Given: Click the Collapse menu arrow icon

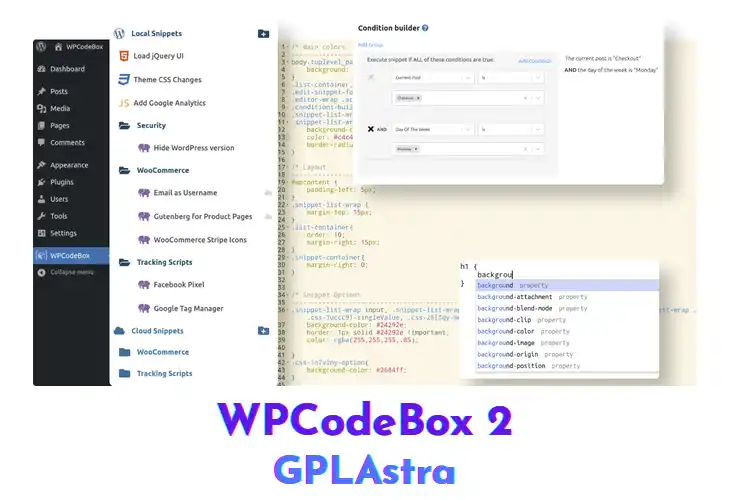Looking at the screenshot, I should [41, 272].
